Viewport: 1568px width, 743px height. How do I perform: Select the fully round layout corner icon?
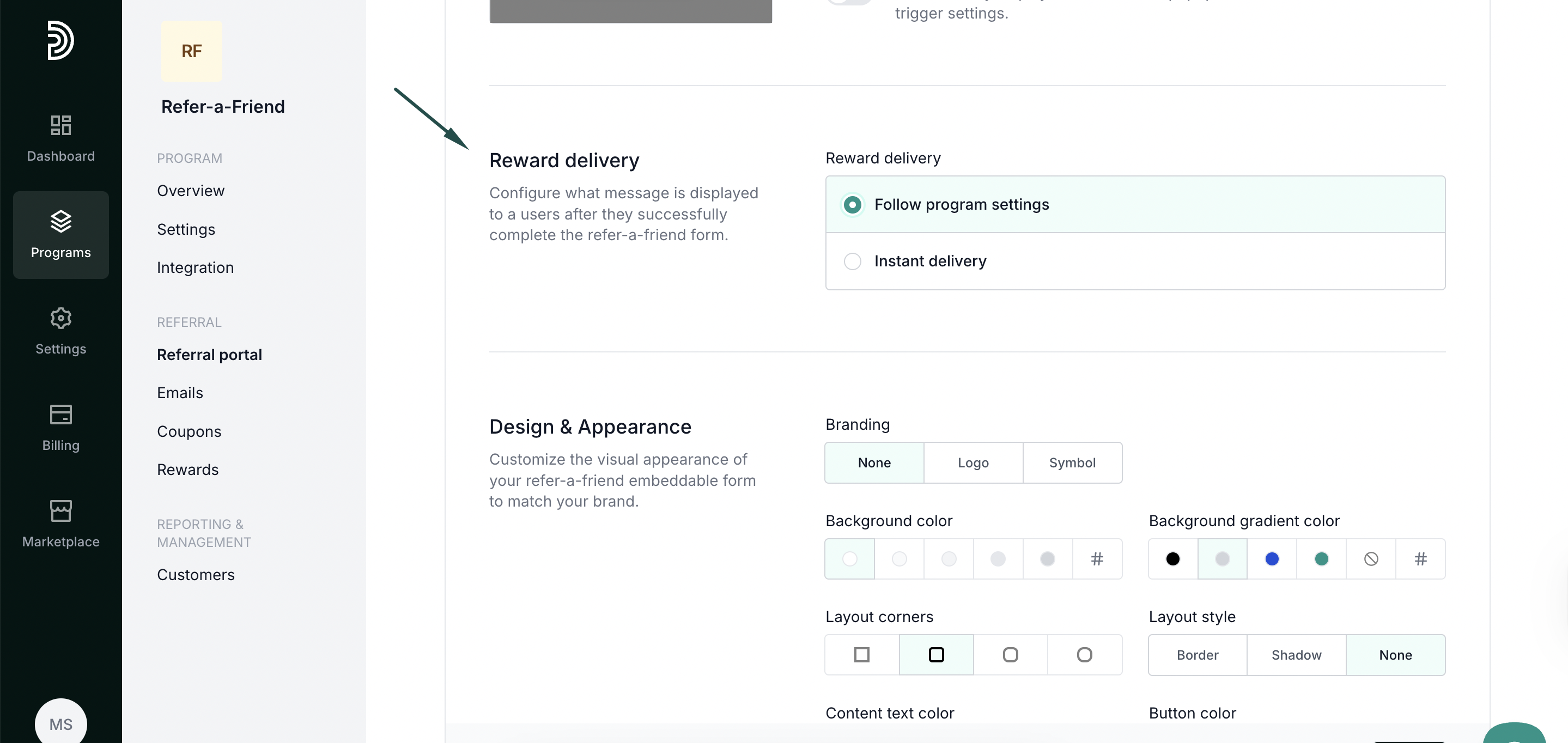[x=1084, y=655]
